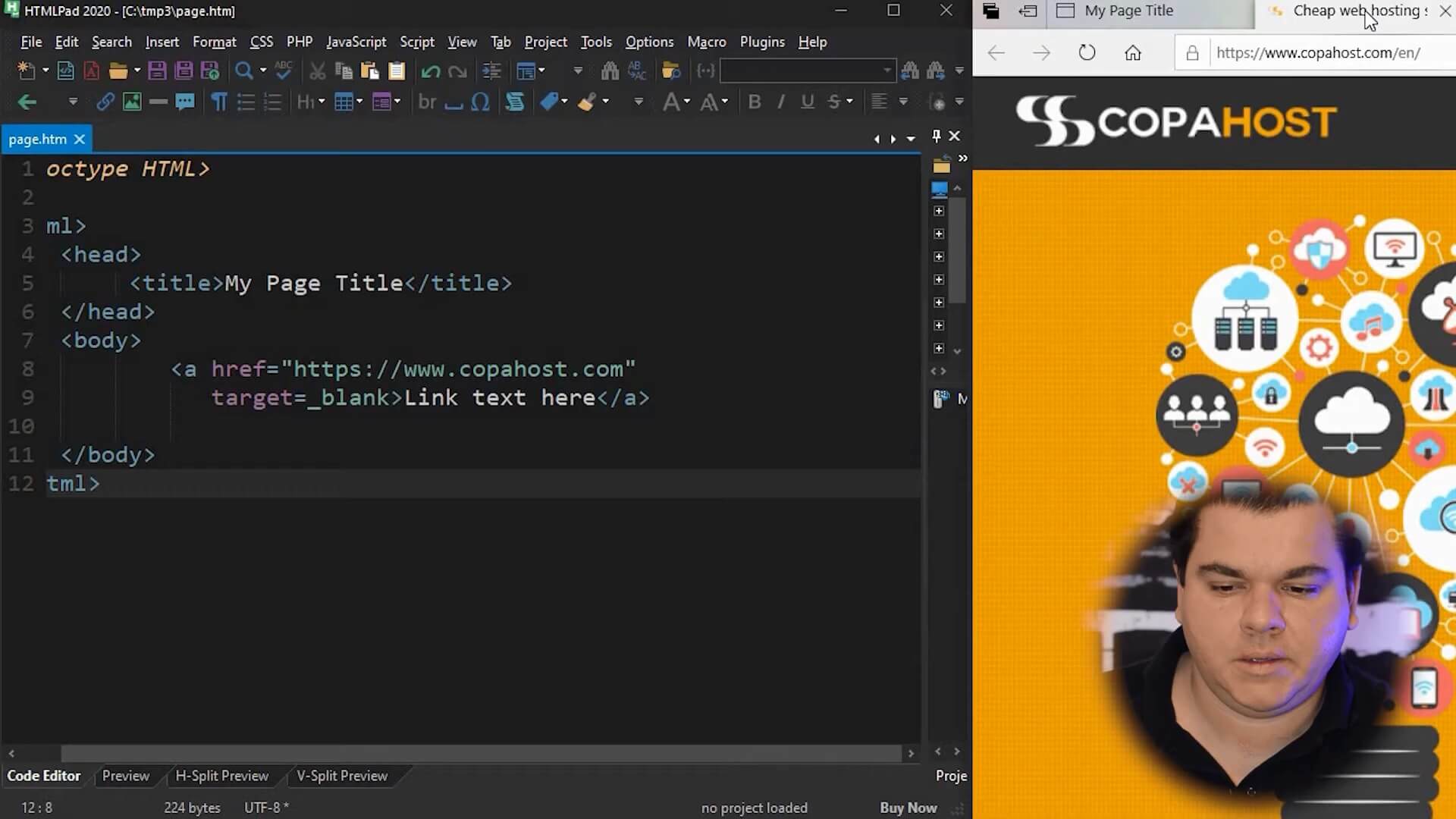Click the Save file icon
This screenshot has width=1456, height=819.
click(x=156, y=70)
